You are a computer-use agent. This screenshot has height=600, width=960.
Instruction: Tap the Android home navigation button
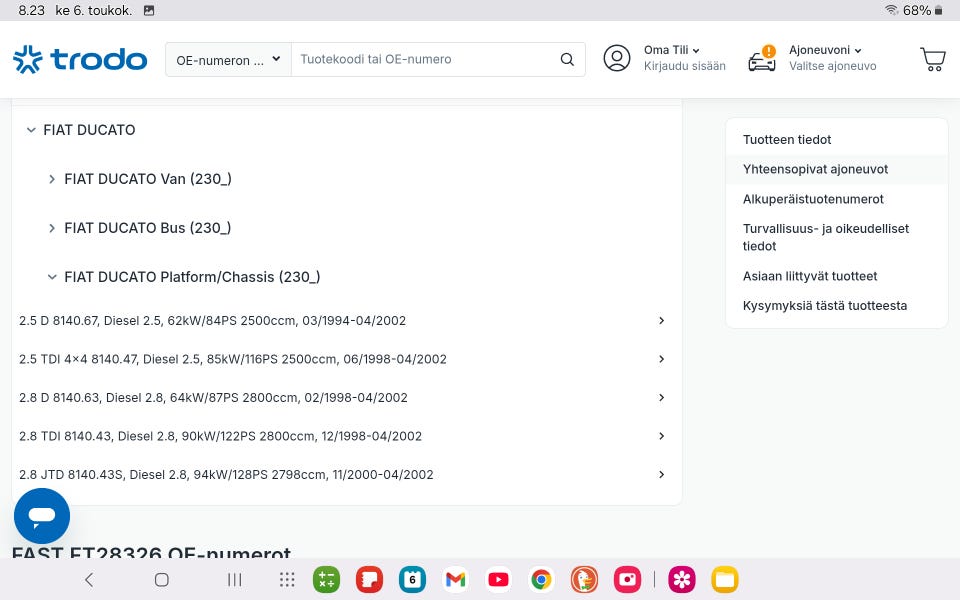click(x=162, y=579)
